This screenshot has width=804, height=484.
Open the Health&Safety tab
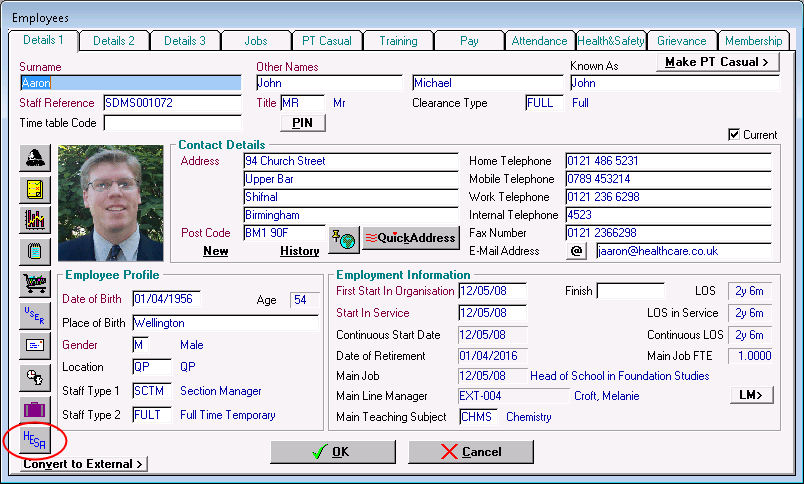(x=611, y=41)
